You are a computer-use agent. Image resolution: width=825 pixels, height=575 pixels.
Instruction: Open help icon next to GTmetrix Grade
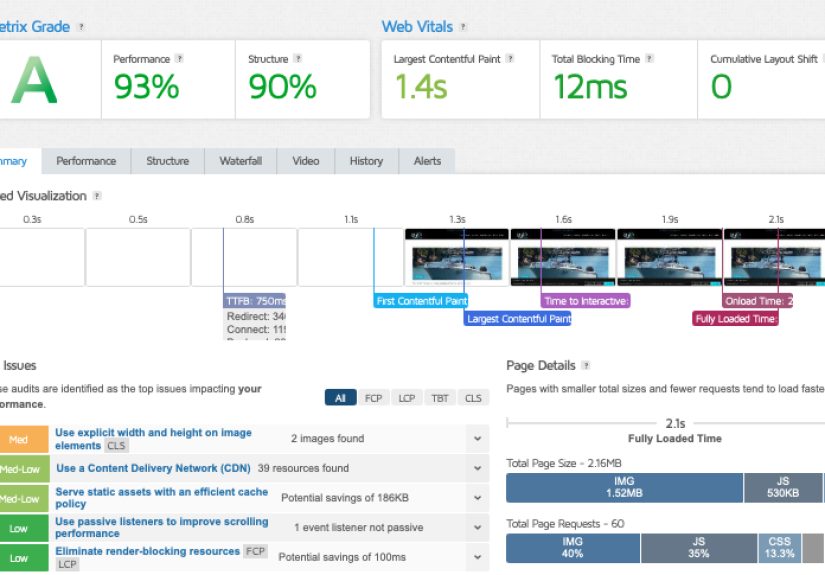(x=81, y=27)
